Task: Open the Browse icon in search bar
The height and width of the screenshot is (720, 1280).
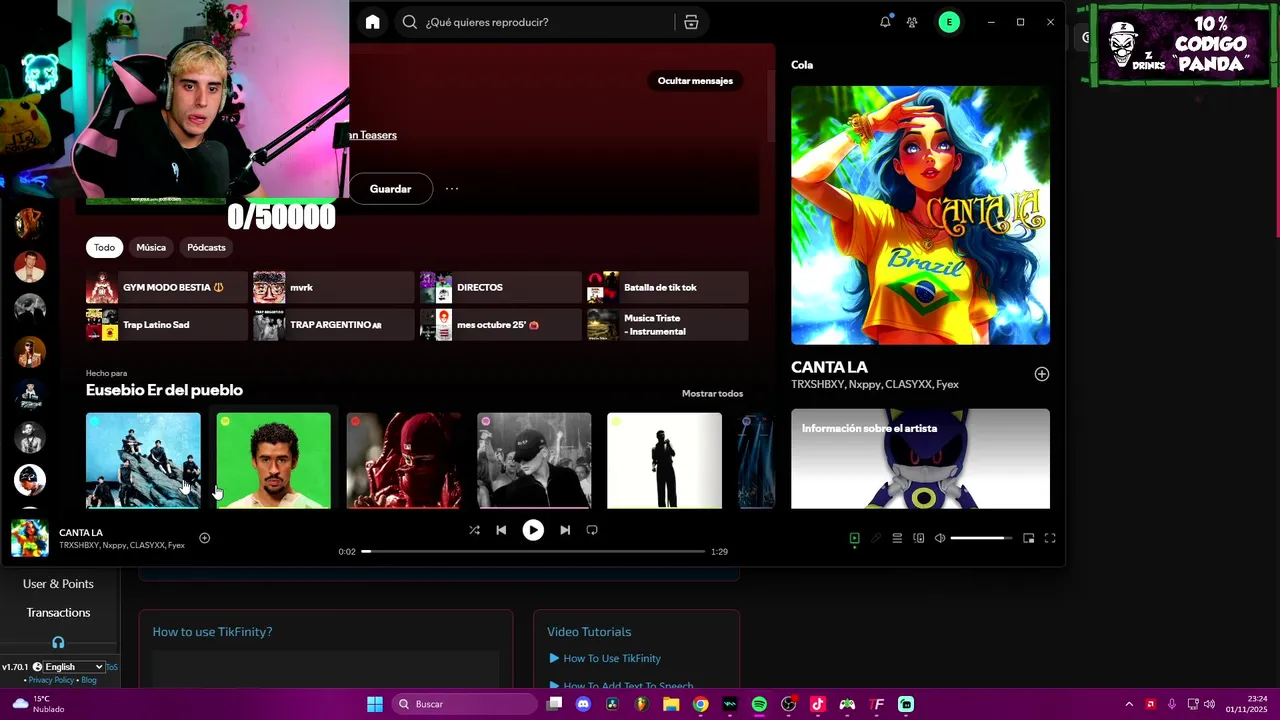Action: click(x=691, y=22)
